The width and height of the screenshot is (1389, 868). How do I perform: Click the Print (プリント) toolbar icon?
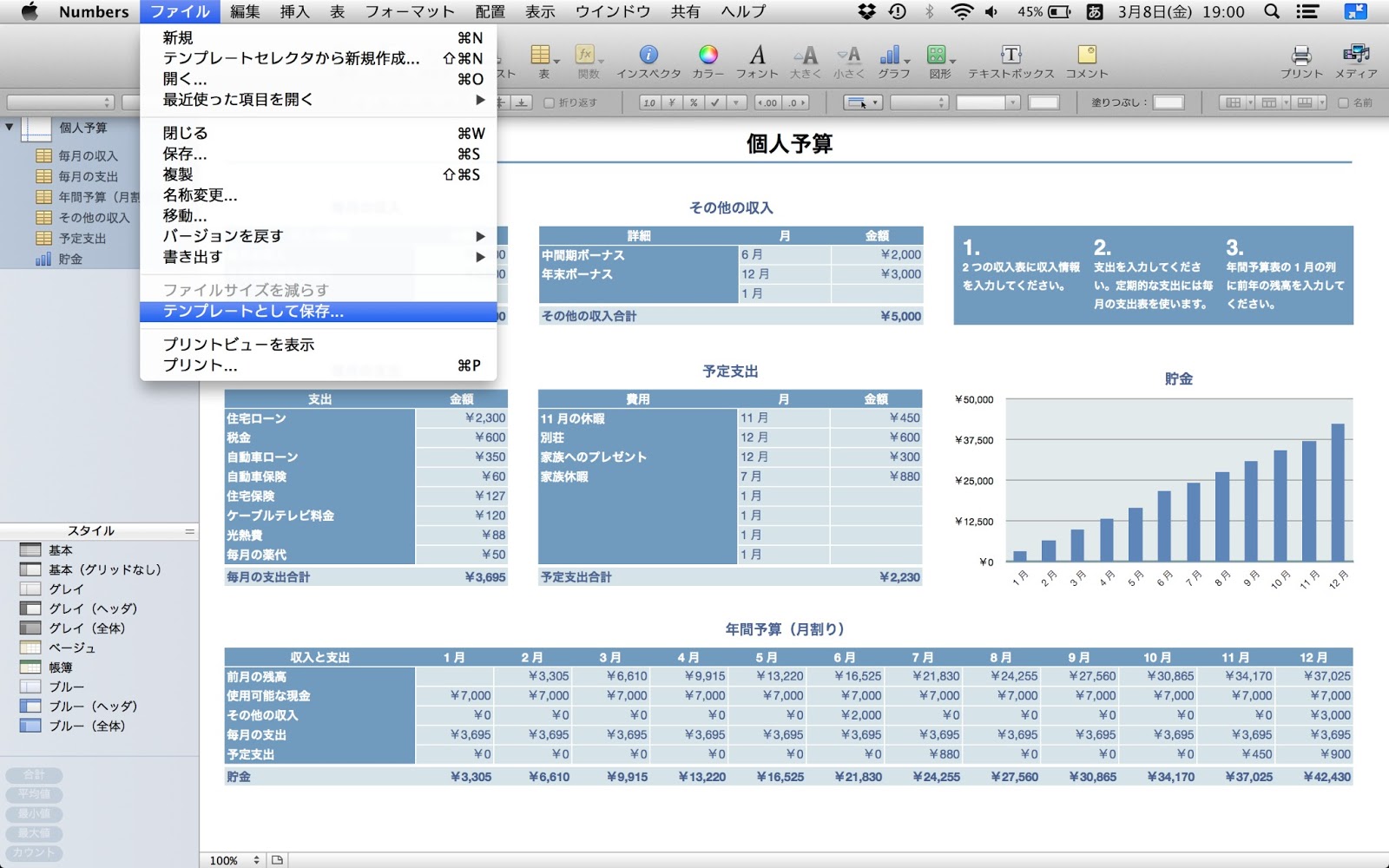coord(1300,55)
